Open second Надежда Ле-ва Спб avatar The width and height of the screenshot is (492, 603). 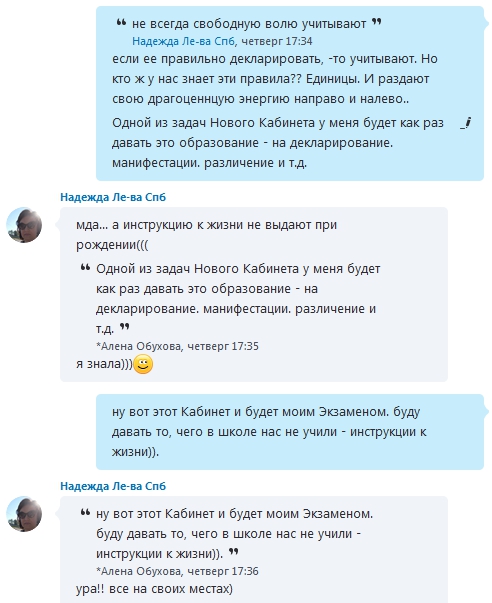24,514
